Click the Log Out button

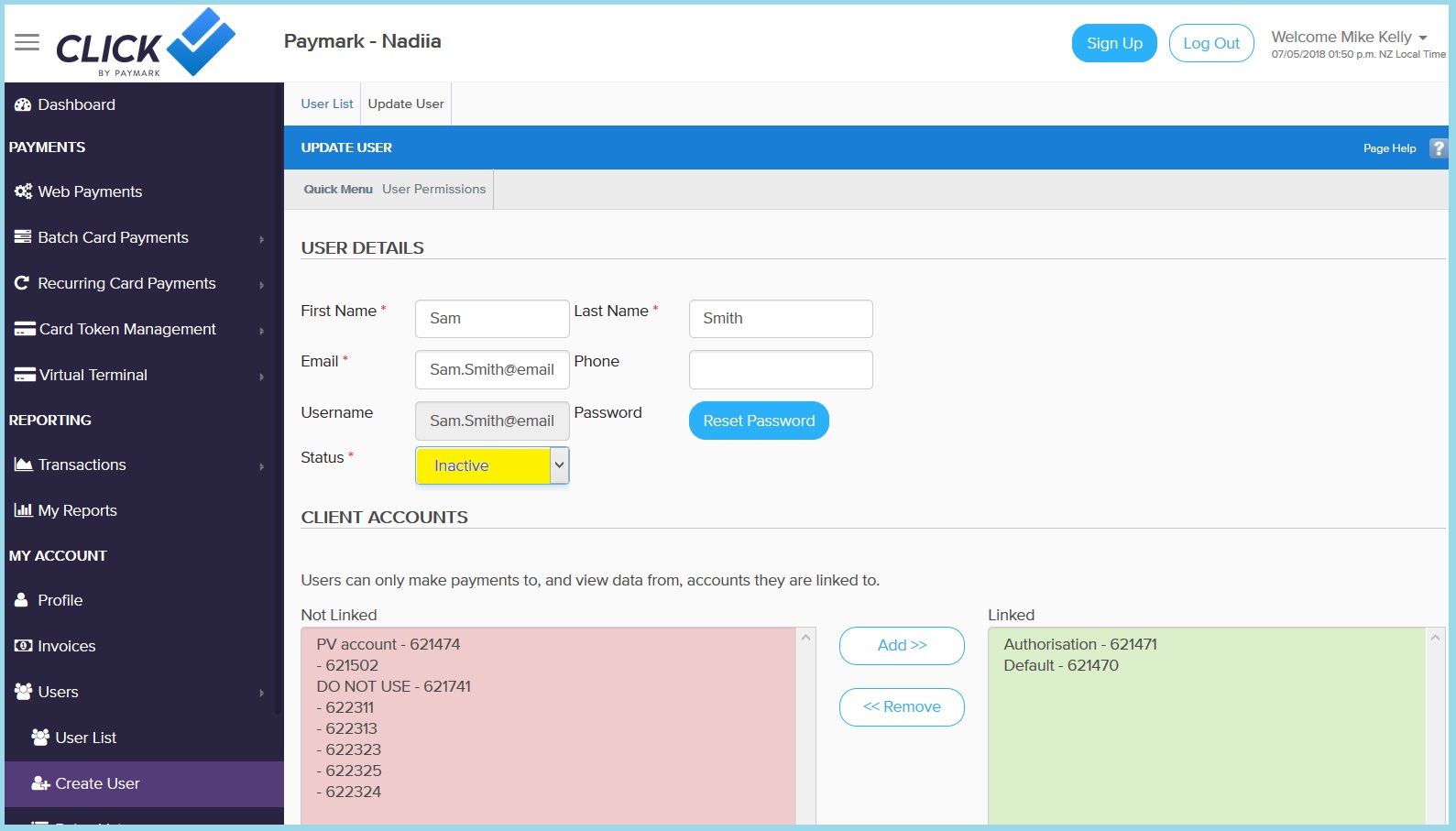pos(1211,43)
